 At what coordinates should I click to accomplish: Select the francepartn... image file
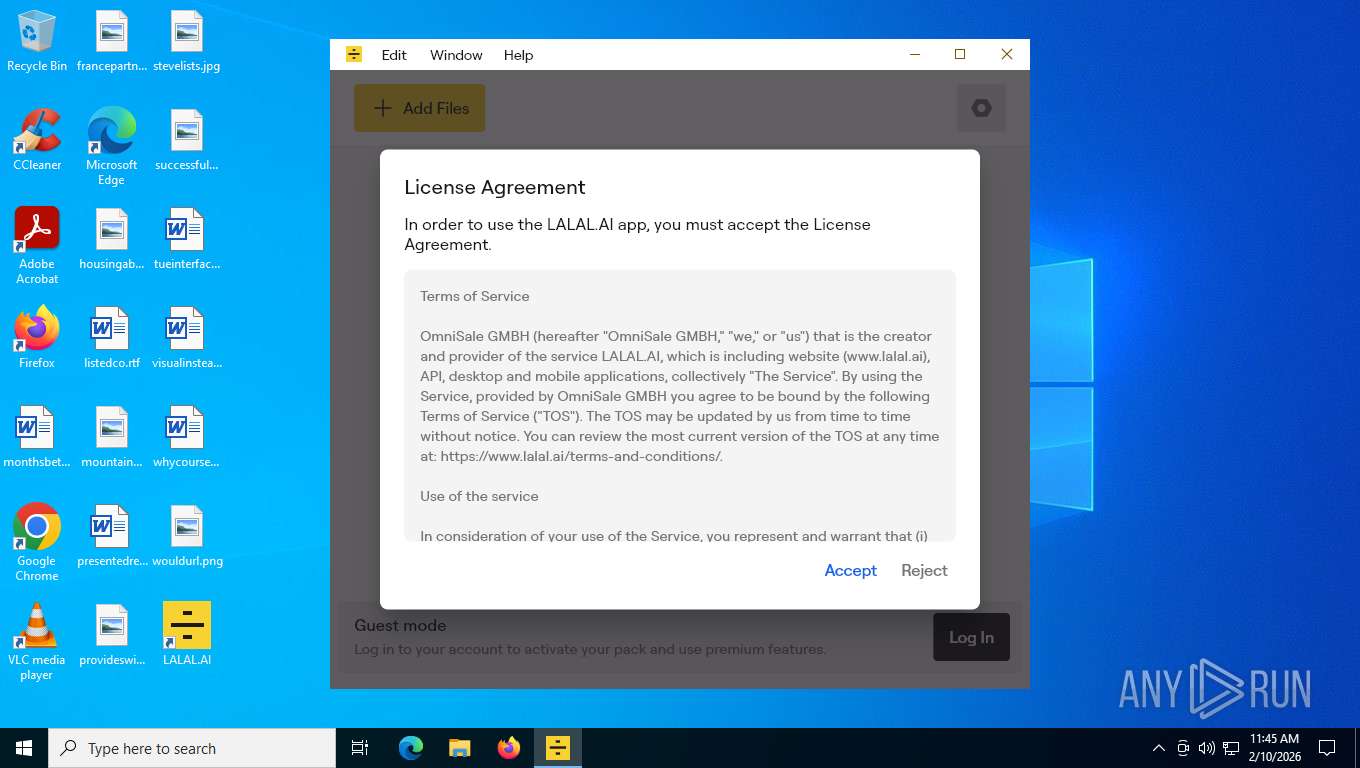click(111, 41)
